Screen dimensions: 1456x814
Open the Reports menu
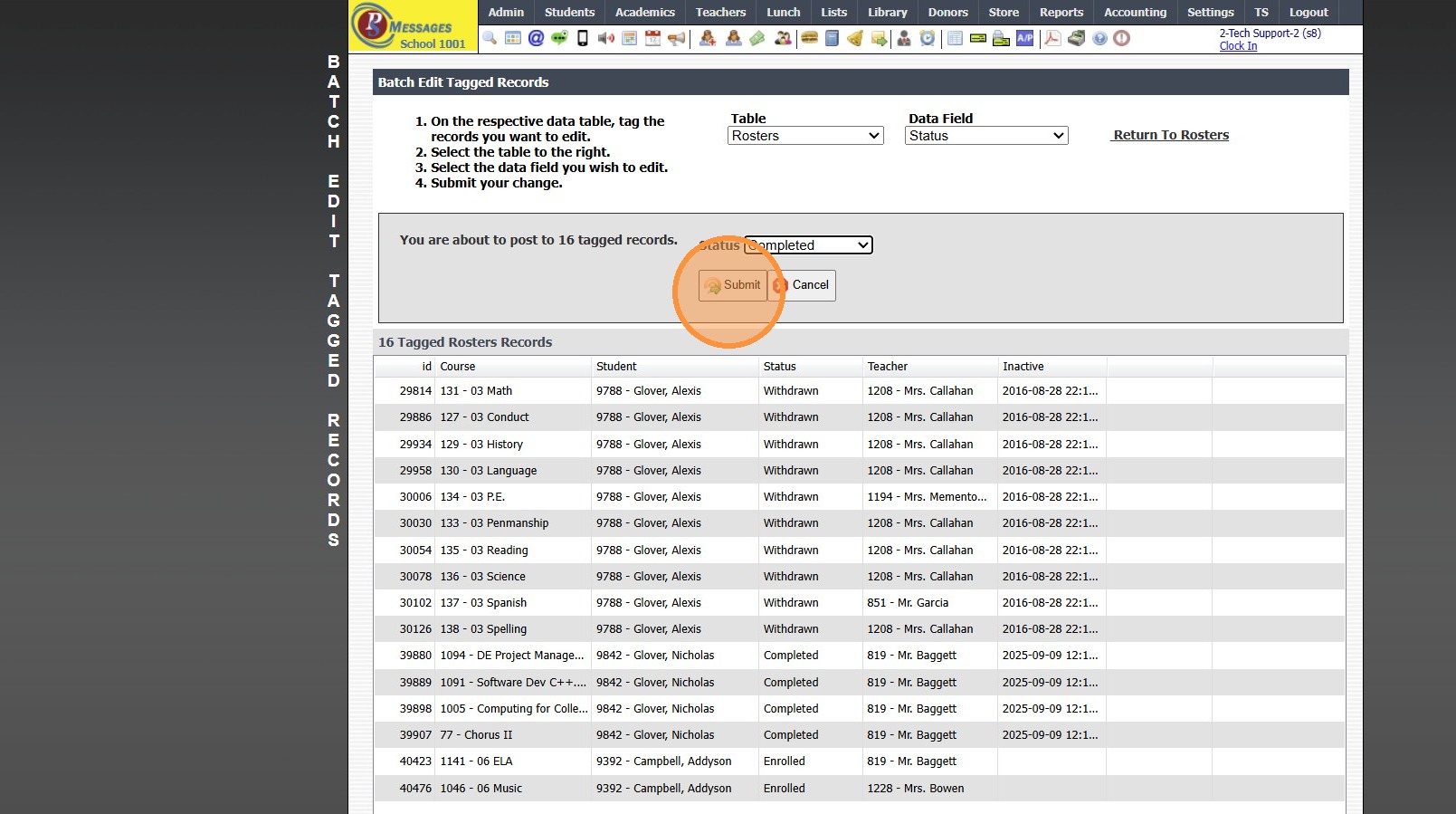1061,12
